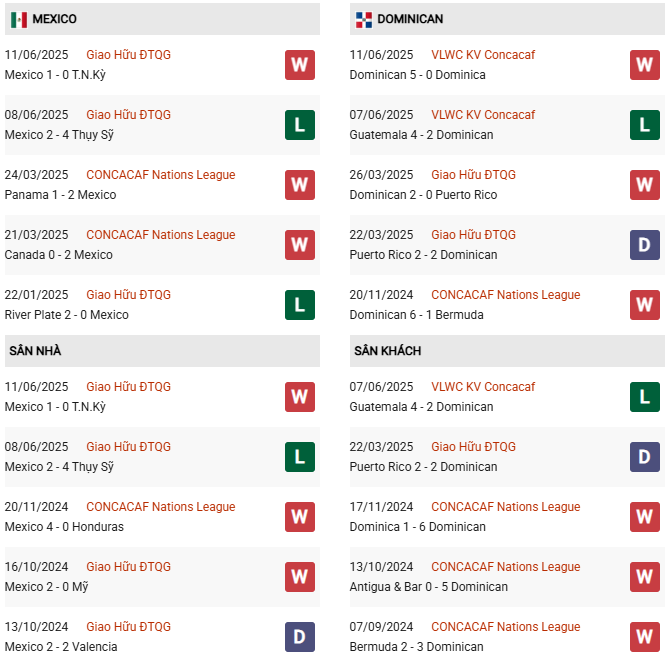This screenshot has height=660, width=666.
Task: Click the L badge for River Plate 2 - 0 Mexico
Action: 299,305
